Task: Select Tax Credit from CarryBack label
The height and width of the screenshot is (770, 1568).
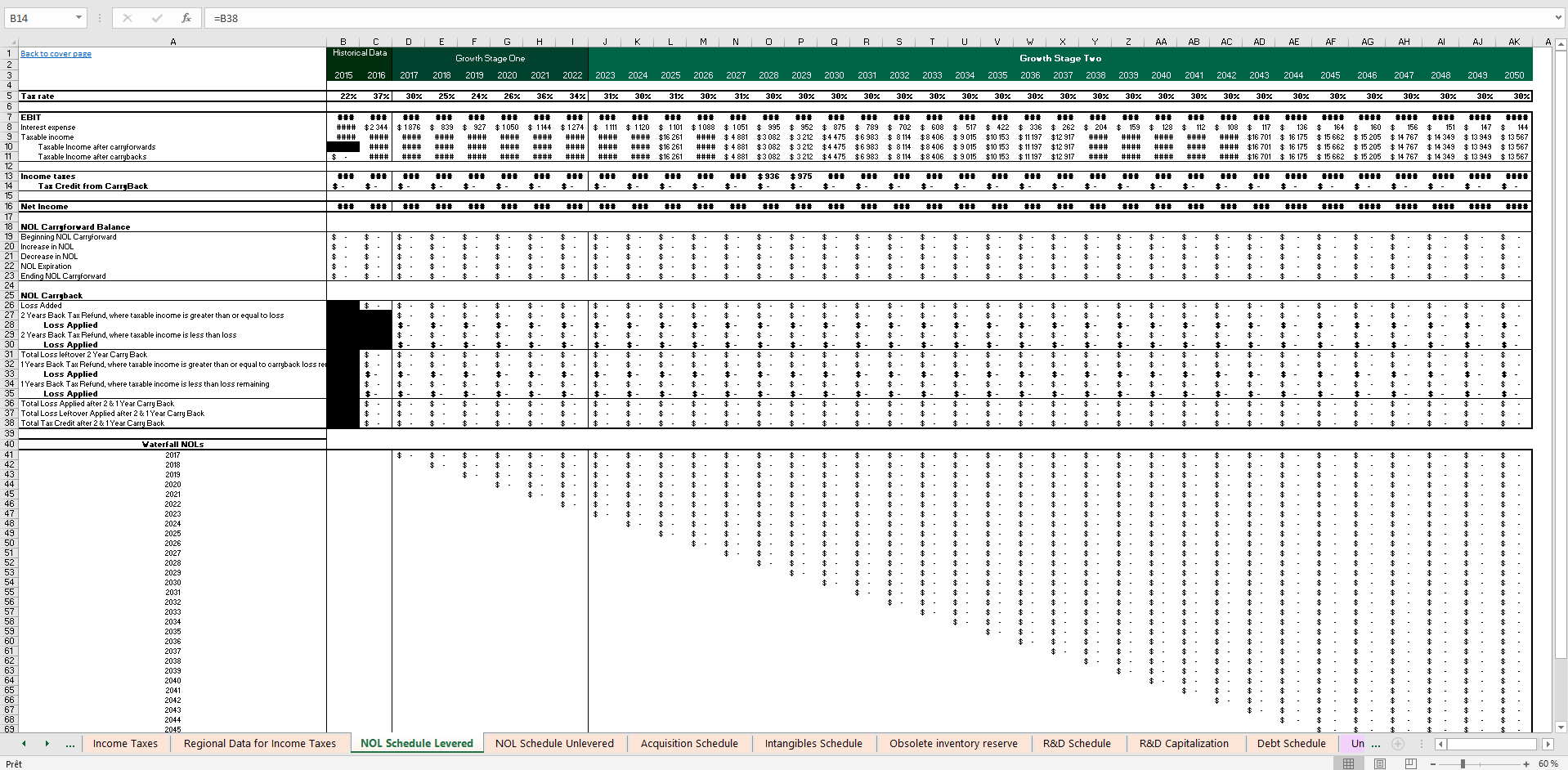Action: (x=92, y=186)
